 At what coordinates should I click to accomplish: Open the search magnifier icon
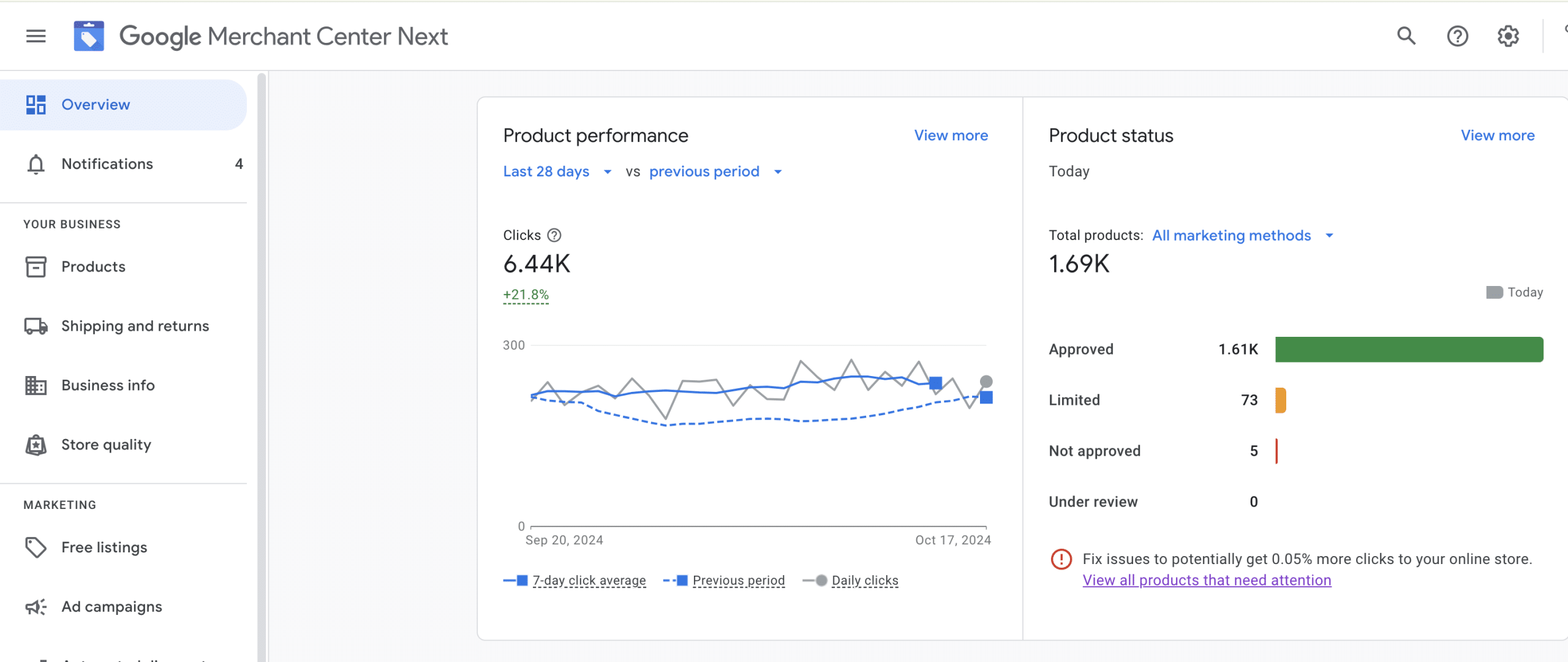tap(1406, 36)
